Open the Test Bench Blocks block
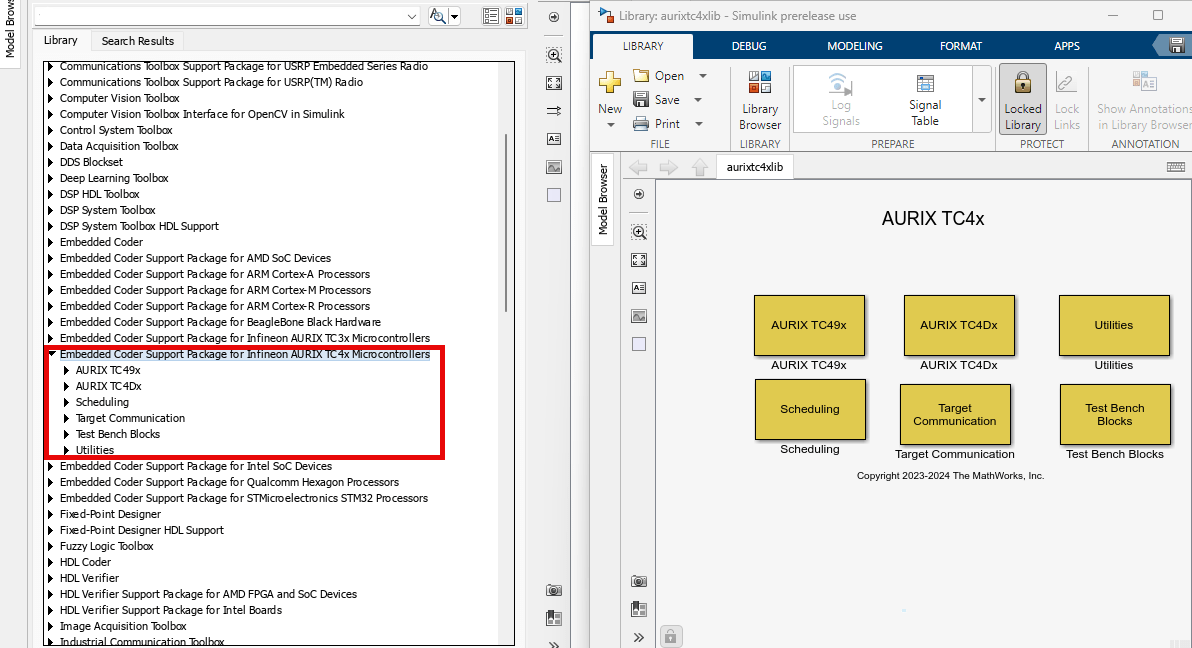1192x648 pixels. (x=1114, y=414)
